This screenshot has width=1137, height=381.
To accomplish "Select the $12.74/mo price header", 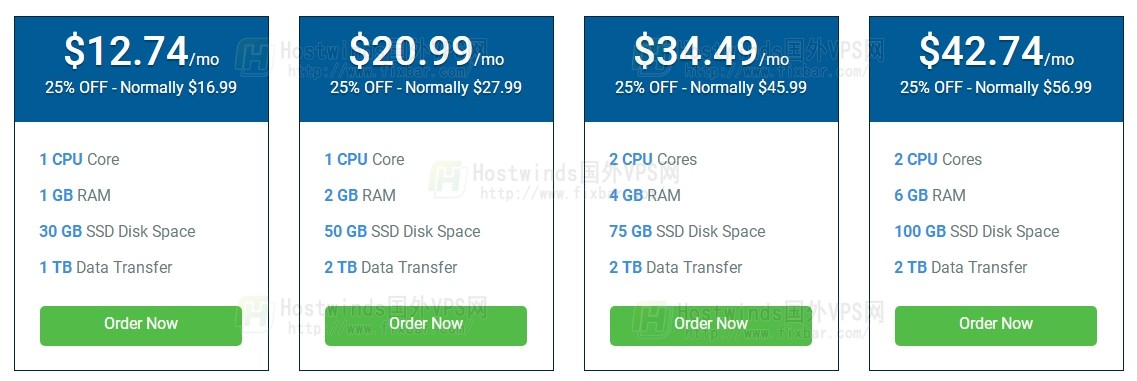I will pyautogui.click(x=141, y=51).
